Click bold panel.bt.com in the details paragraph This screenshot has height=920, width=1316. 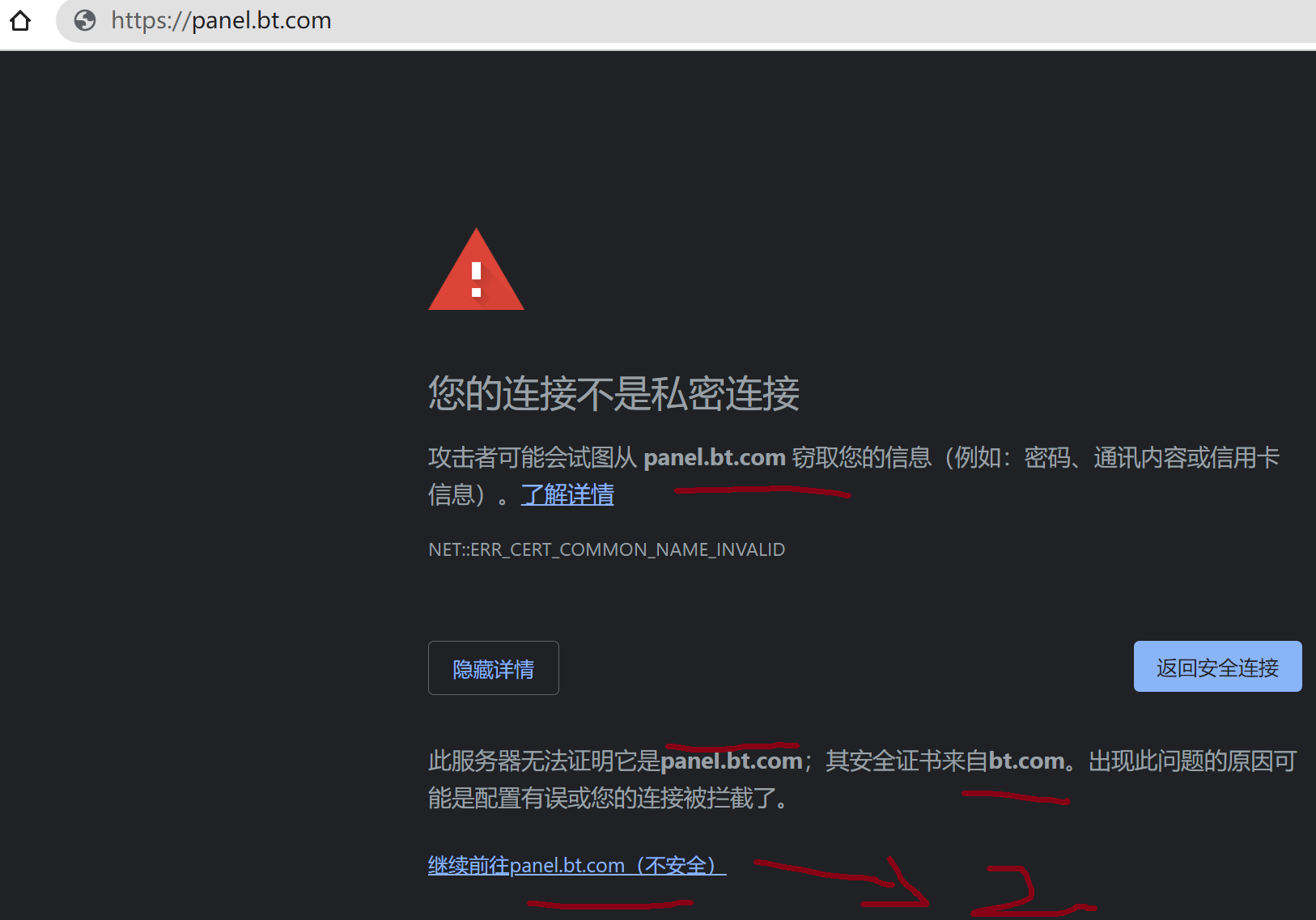[x=732, y=761]
